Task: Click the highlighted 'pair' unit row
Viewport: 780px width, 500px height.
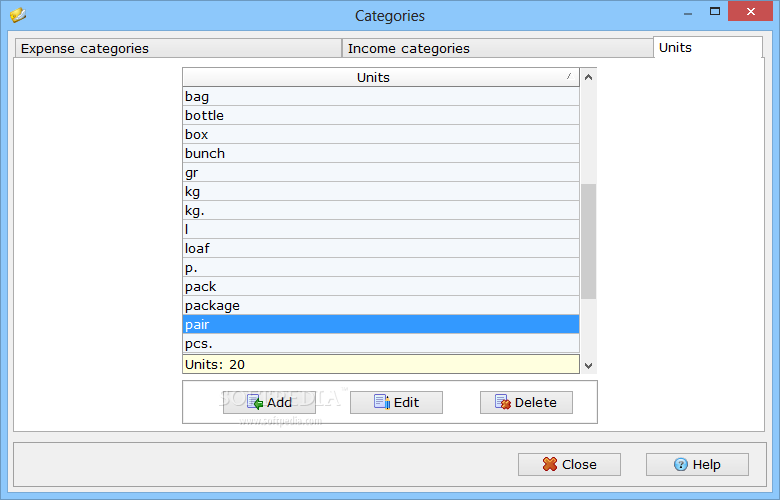Action: pos(381,324)
